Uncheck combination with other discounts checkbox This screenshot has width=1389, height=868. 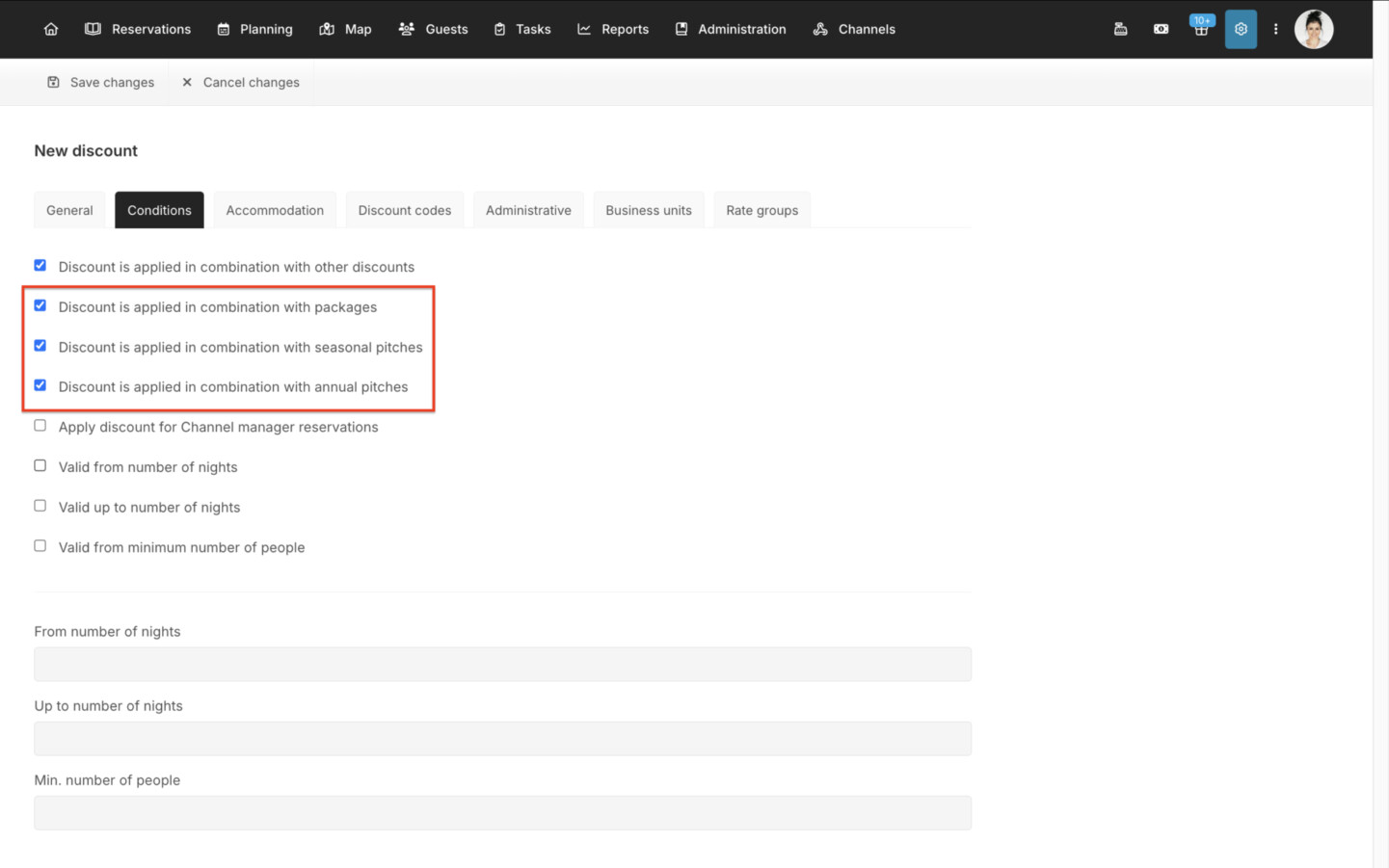(x=40, y=265)
